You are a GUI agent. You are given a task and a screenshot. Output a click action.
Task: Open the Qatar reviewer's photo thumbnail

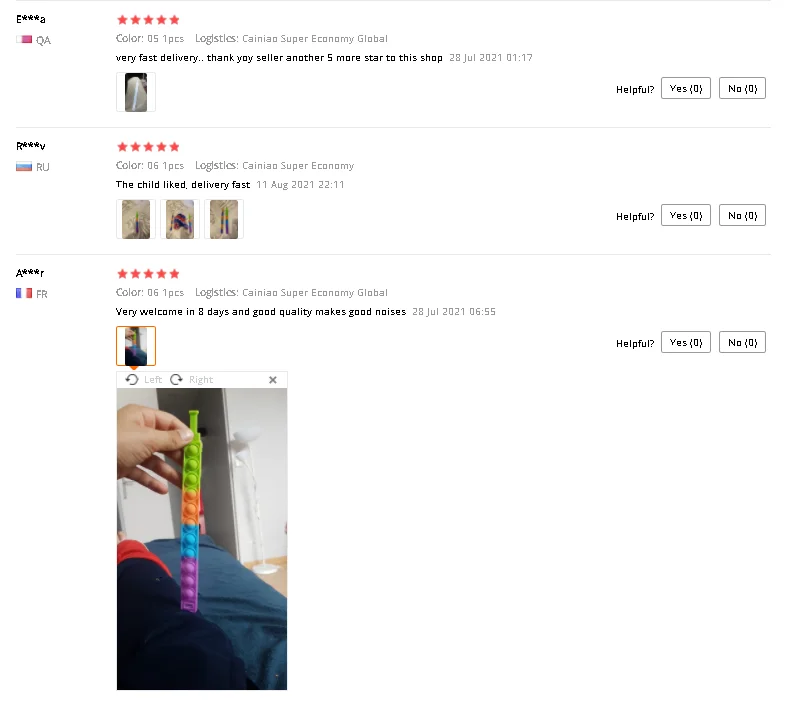(136, 92)
